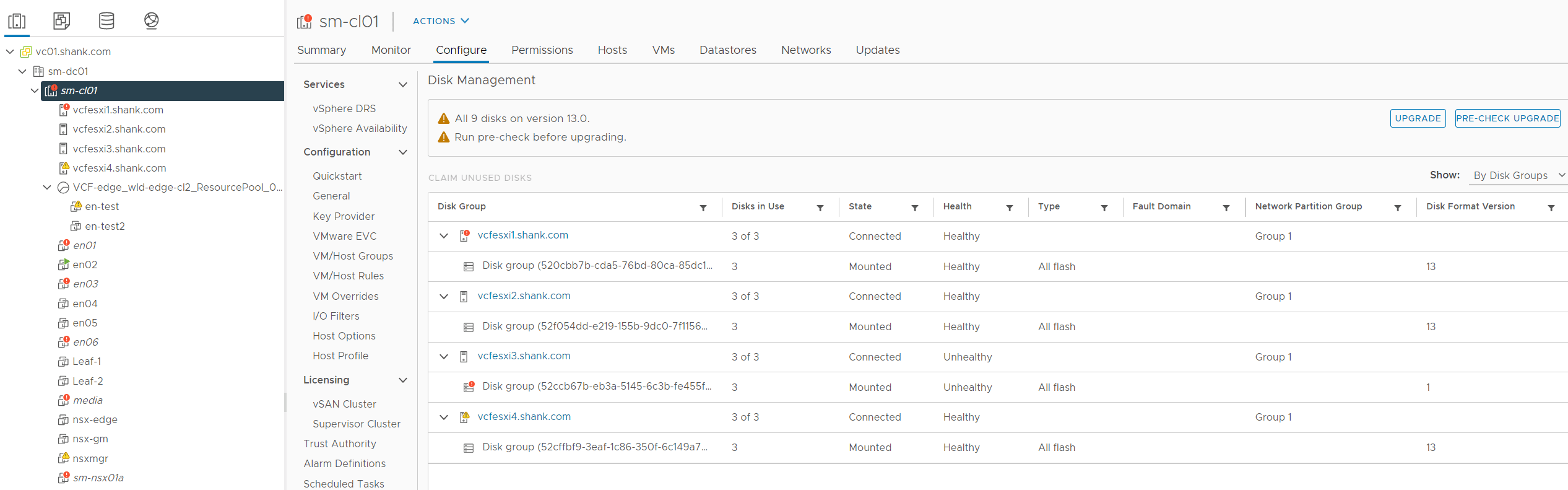Click unhealthy disk group icon 52ccb67b
The height and width of the screenshot is (490, 1568).
click(469, 387)
